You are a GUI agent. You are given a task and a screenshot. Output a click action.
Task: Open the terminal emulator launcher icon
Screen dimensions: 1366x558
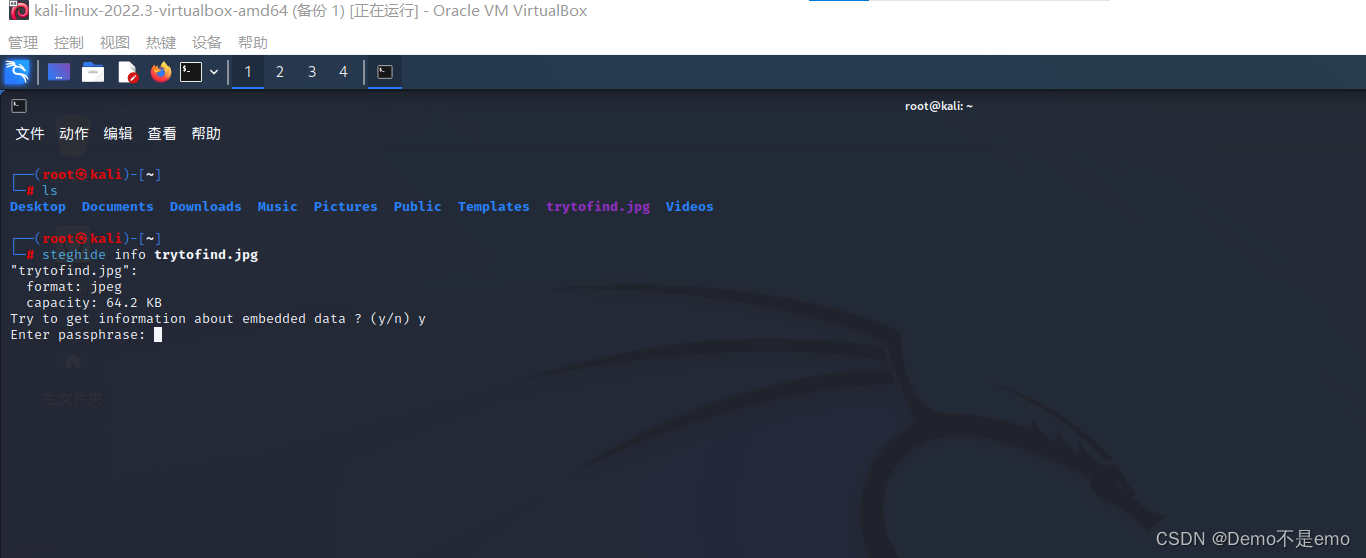click(x=191, y=72)
